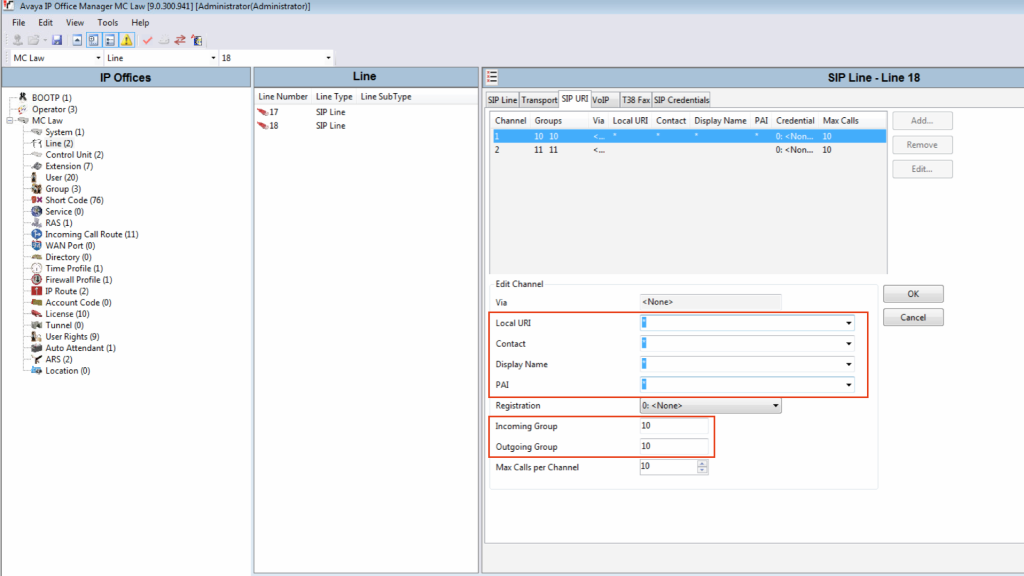This screenshot has height=576, width=1024.
Task: Click the Firewall Profile icon
Action: pyautogui.click(x=37, y=280)
